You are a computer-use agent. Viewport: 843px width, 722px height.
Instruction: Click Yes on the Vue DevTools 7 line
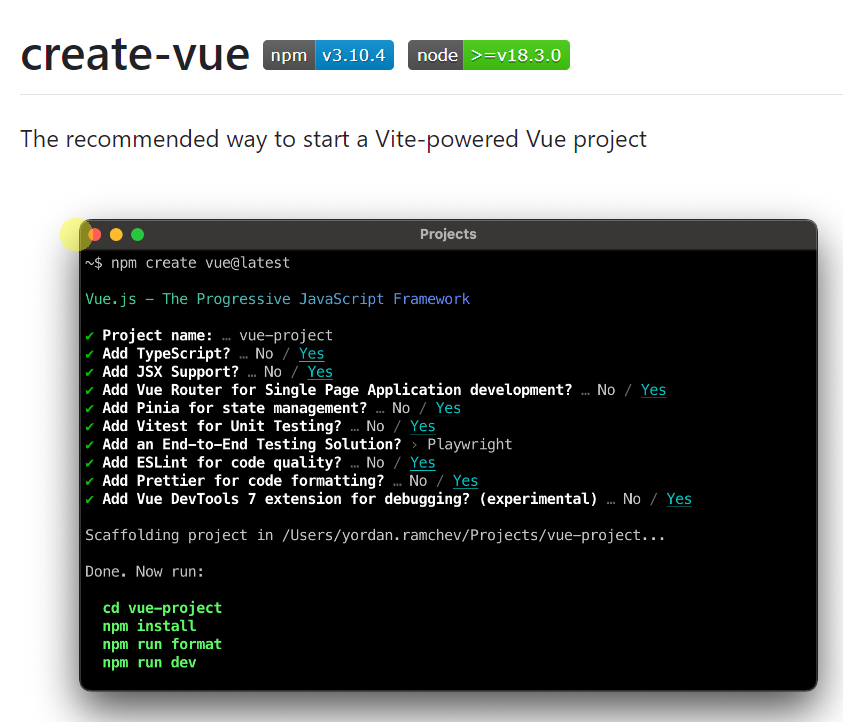point(679,499)
